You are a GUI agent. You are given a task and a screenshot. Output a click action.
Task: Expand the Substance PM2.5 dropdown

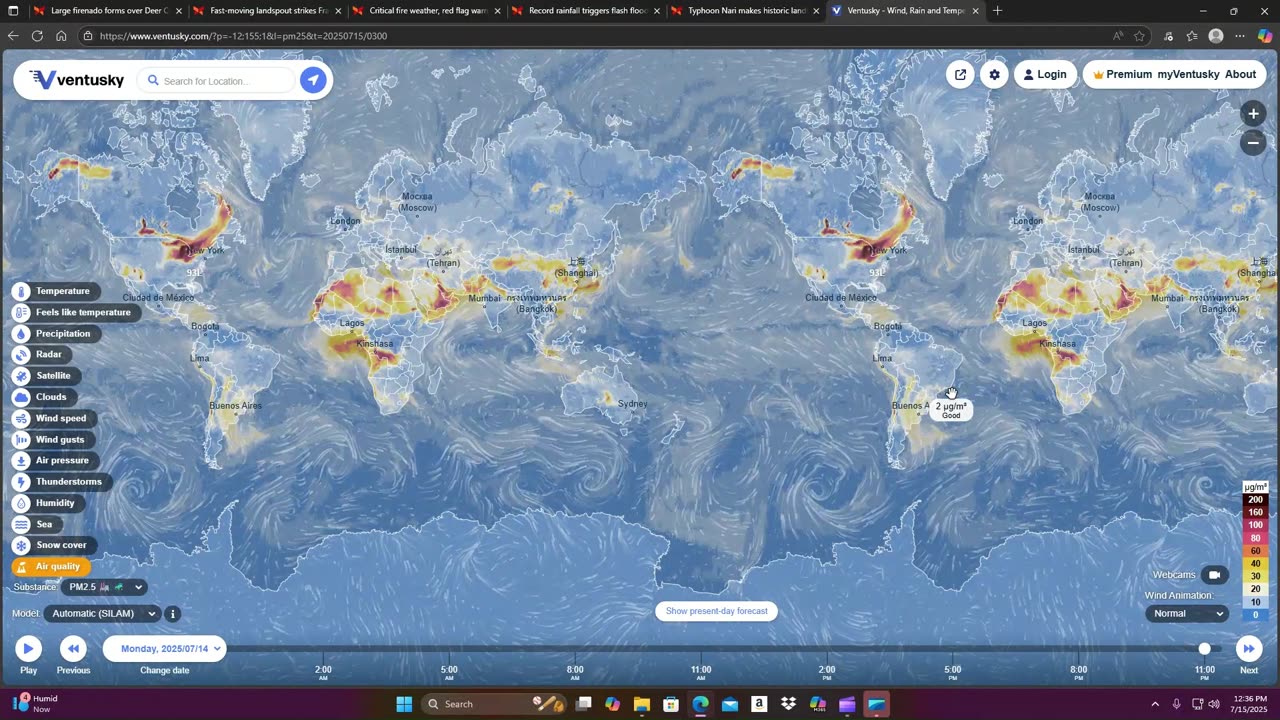point(105,587)
